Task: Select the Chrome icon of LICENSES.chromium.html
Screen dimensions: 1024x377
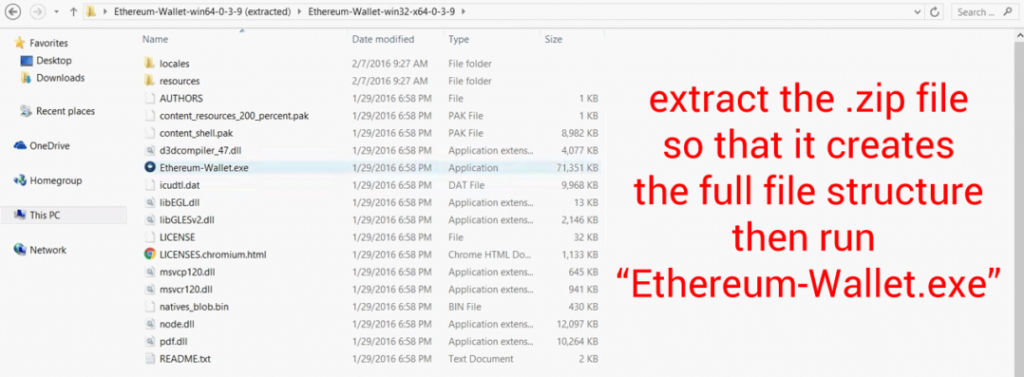Action: 150,254
